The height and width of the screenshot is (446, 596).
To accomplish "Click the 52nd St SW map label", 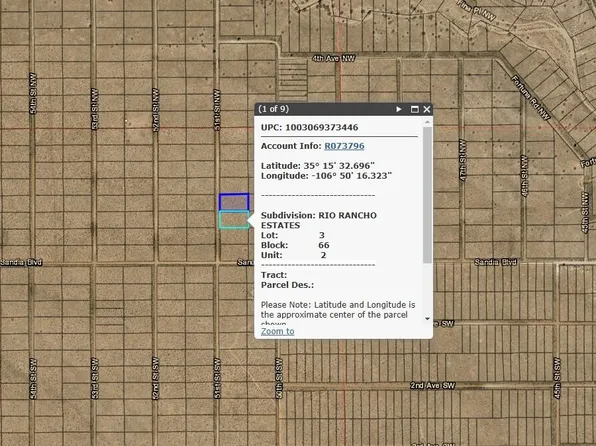I will pyautogui.click(x=155, y=378).
